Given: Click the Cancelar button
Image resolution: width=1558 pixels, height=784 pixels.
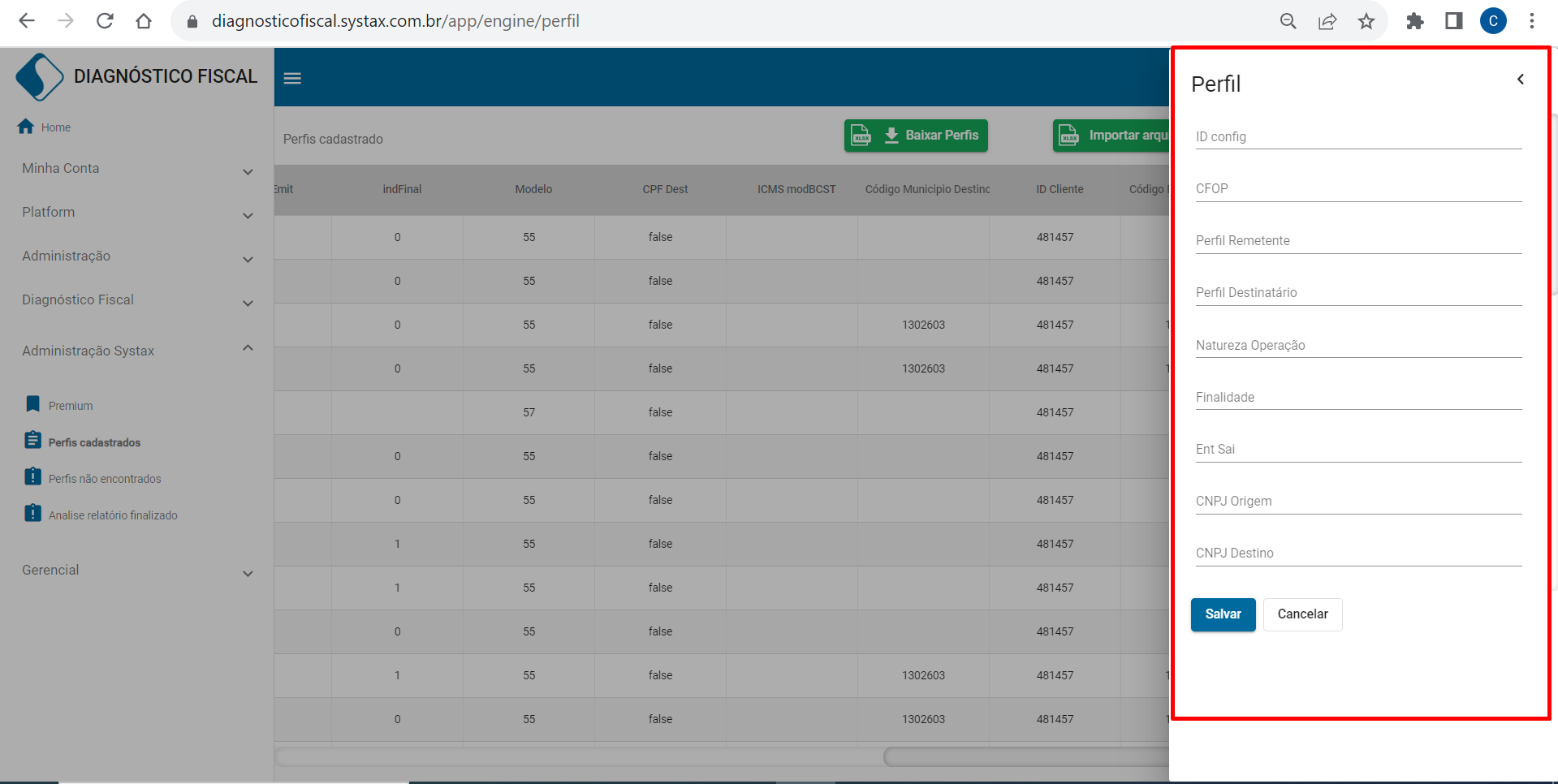Looking at the screenshot, I should tap(1302, 614).
